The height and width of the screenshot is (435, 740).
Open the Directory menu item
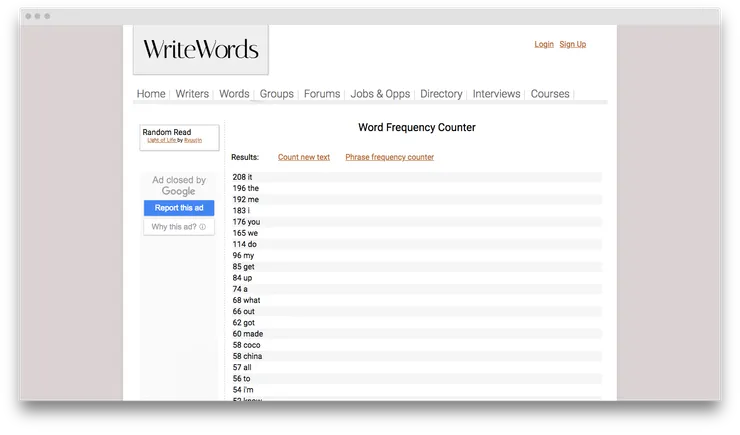pyautogui.click(x=441, y=94)
